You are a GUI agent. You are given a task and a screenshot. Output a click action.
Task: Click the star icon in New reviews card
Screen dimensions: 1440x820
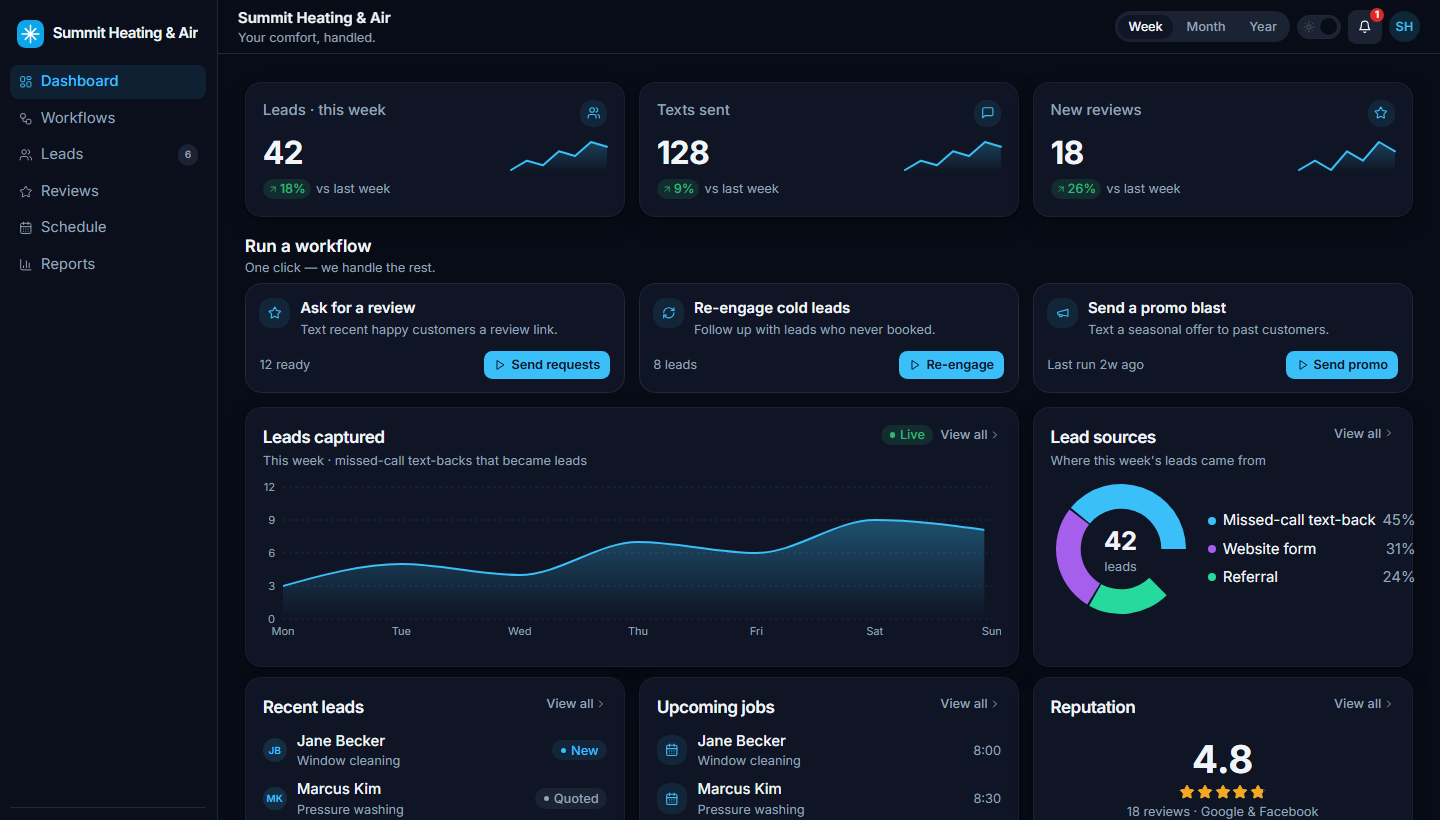click(1381, 113)
